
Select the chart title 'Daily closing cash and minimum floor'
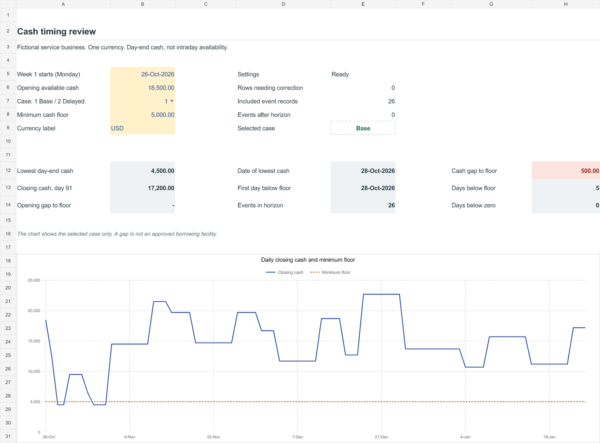click(308, 260)
